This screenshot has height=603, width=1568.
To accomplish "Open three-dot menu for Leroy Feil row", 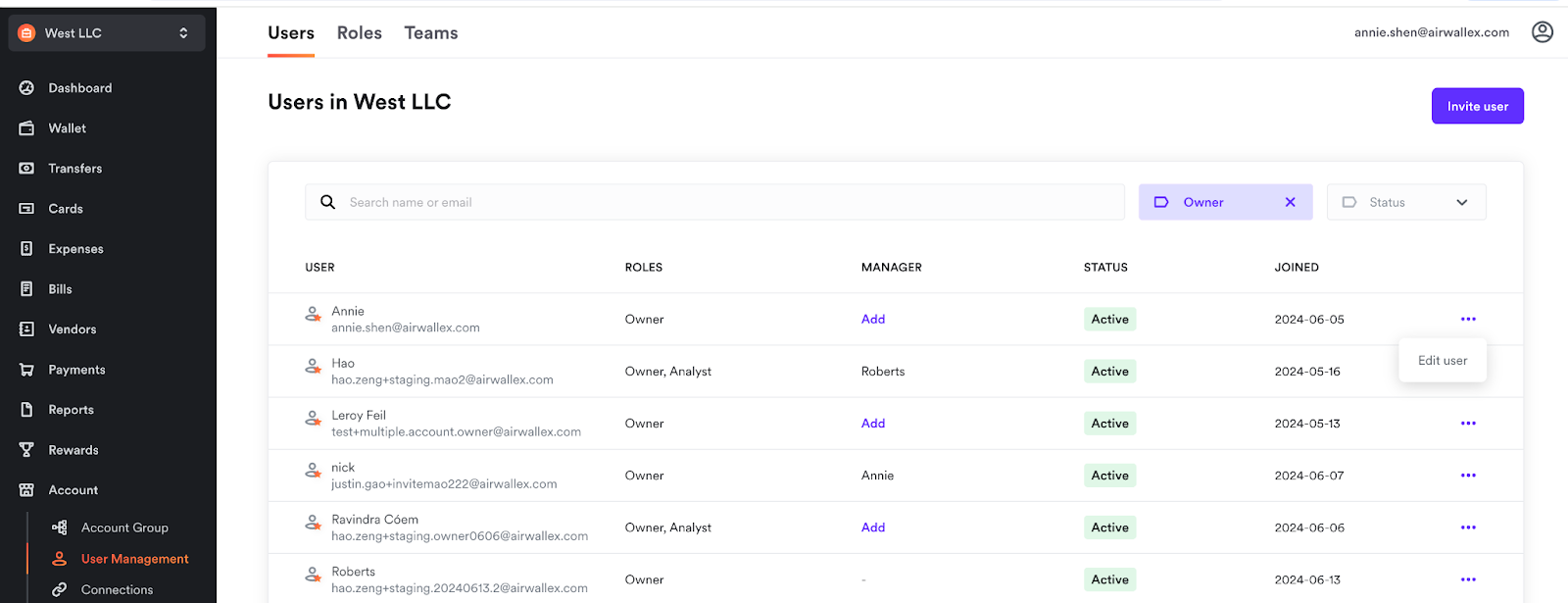I will pyautogui.click(x=1467, y=424).
